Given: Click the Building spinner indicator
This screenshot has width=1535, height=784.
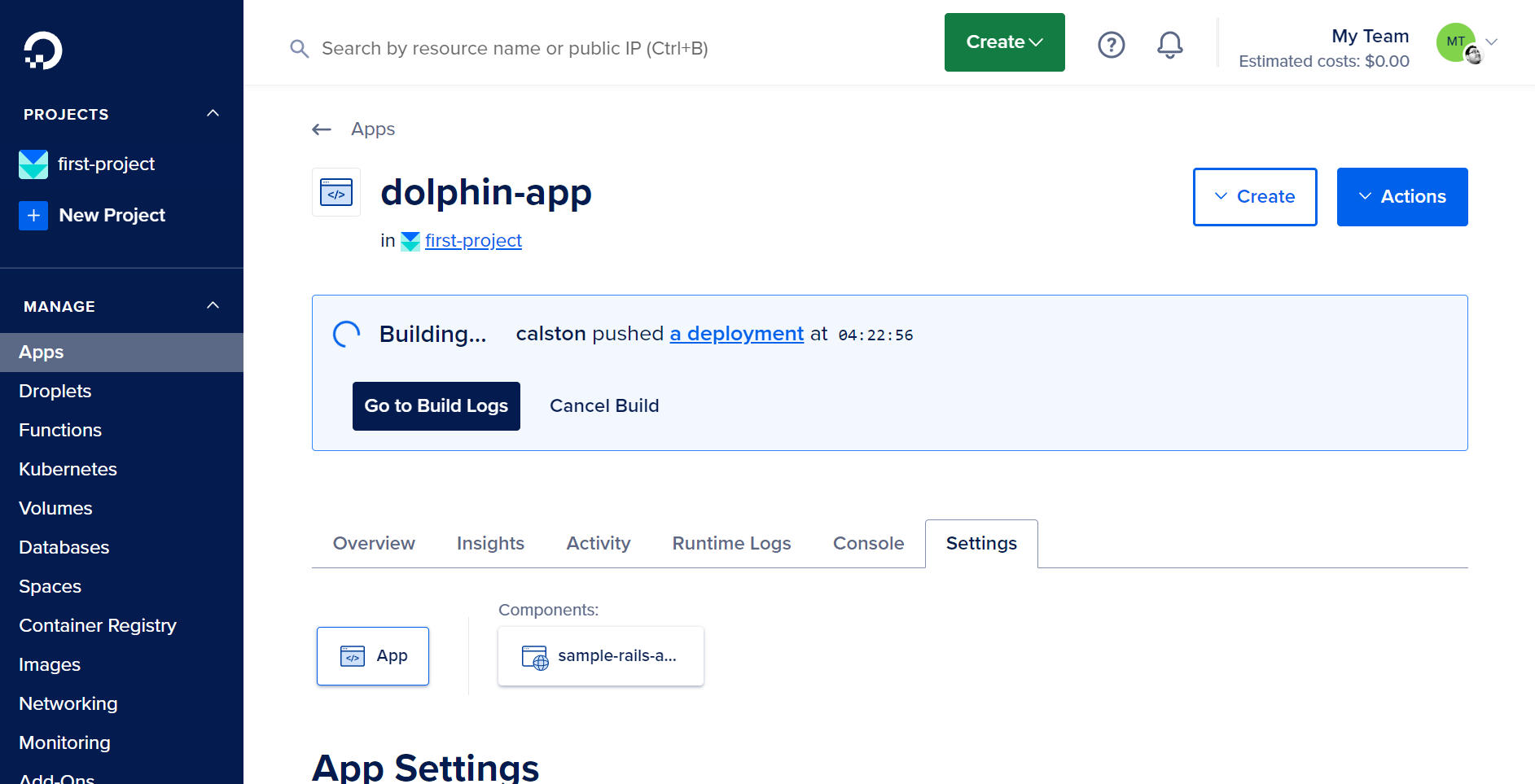Looking at the screenshot, I should click(x=347, y=335).
